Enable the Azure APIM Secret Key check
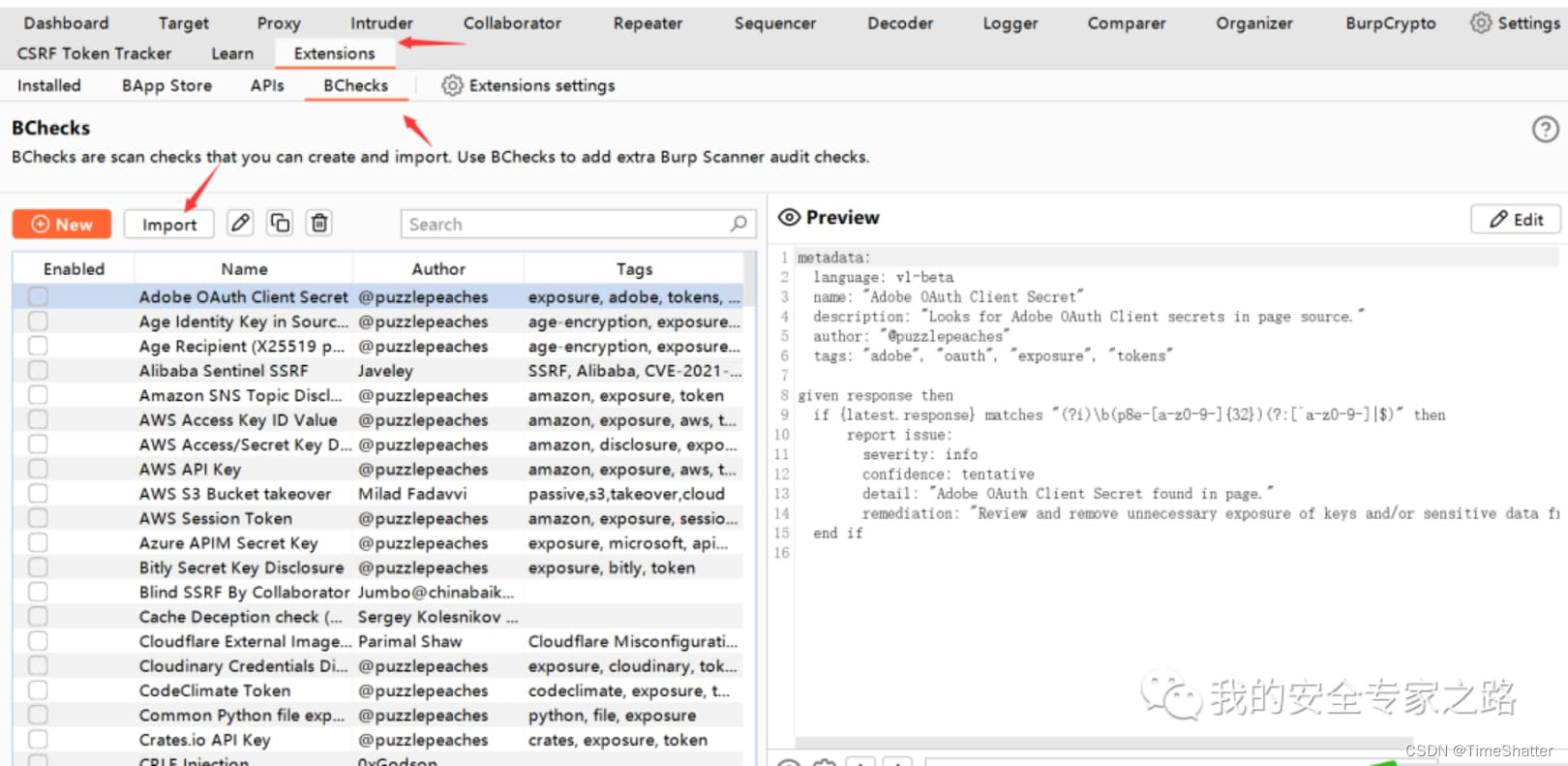 [x=38, y=542]
